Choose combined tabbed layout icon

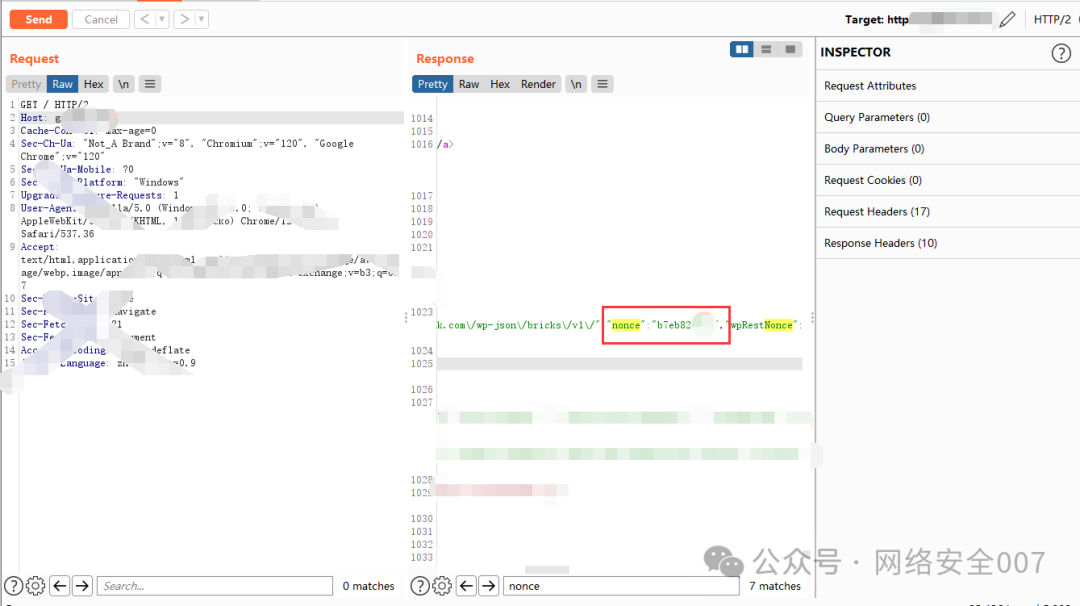click(790, 50)
